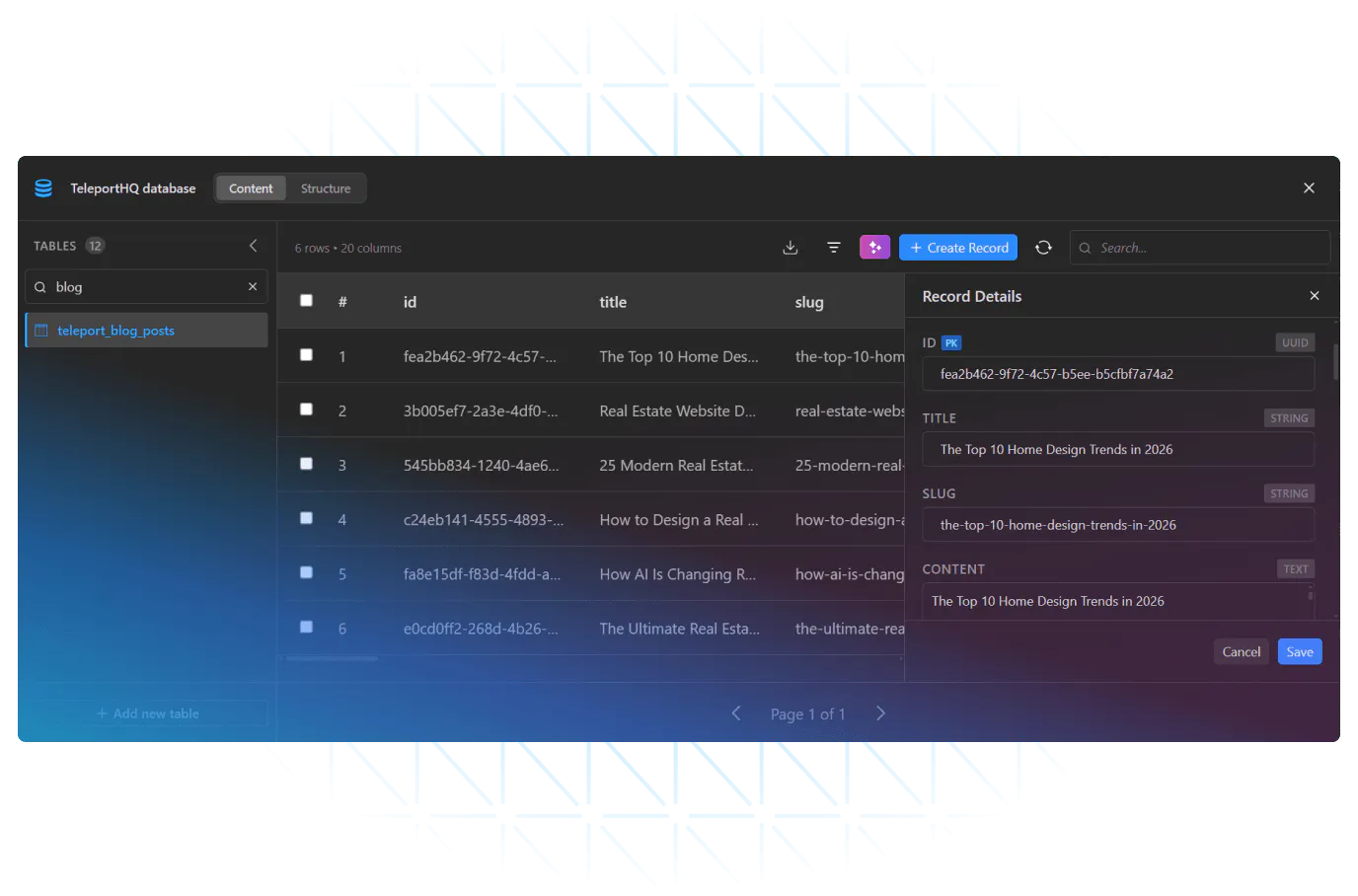Select the teleport_blog_posts table

[x=146, y=331]
